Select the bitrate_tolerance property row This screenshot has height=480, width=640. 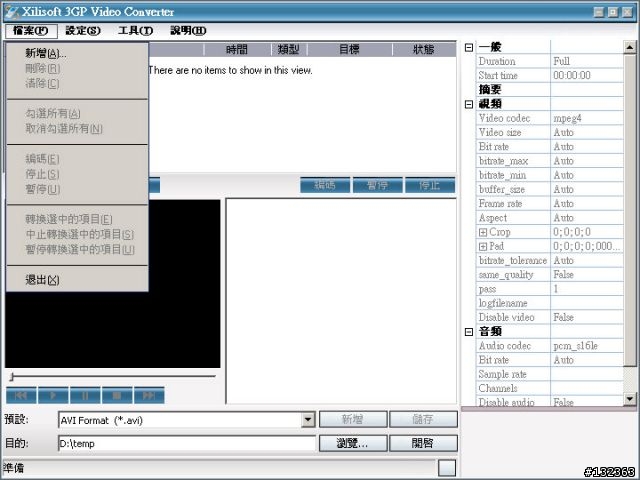pyautogui.click(x=550, y=260)
